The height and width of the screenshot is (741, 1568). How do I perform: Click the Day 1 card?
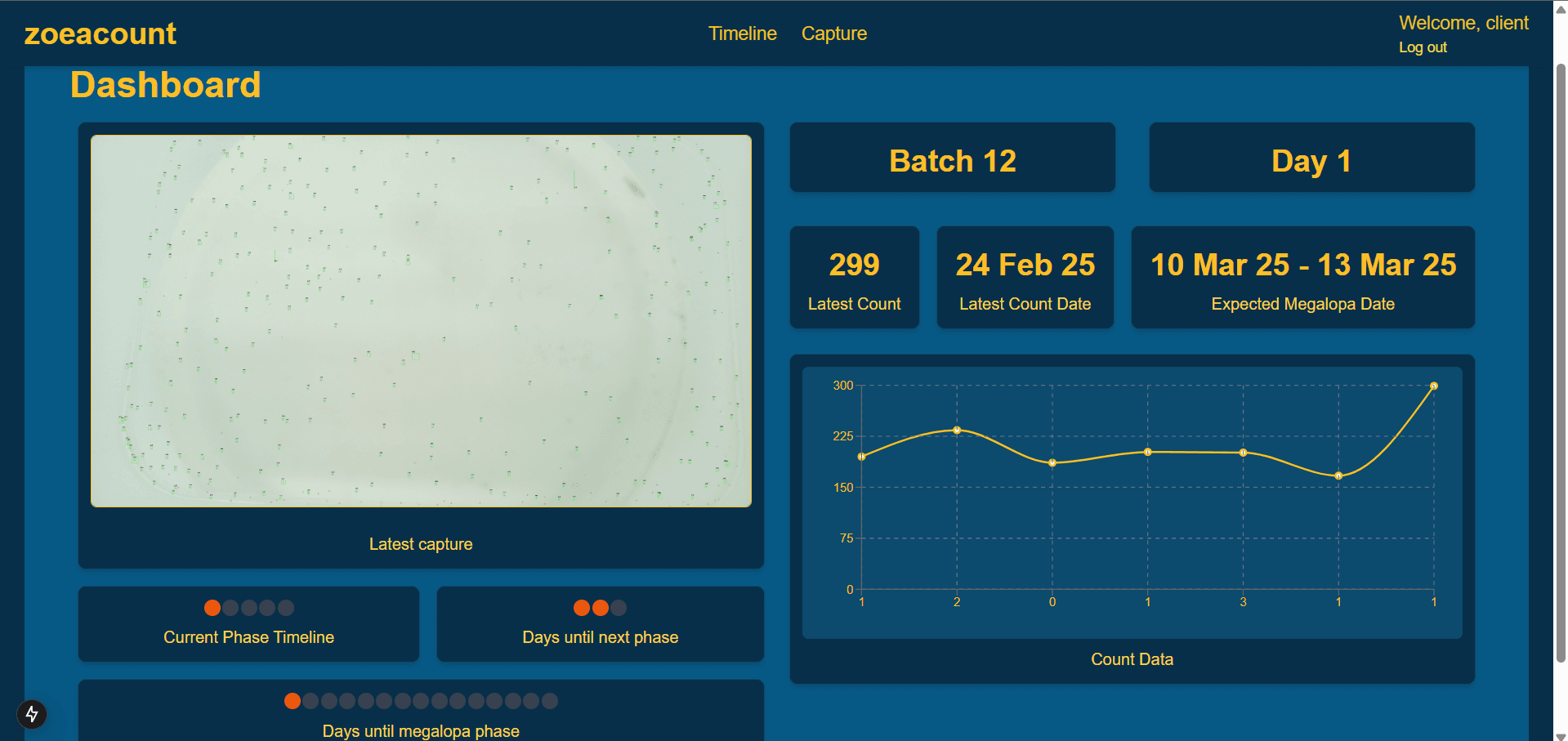pyautogui.click(x=1311, y=158)
